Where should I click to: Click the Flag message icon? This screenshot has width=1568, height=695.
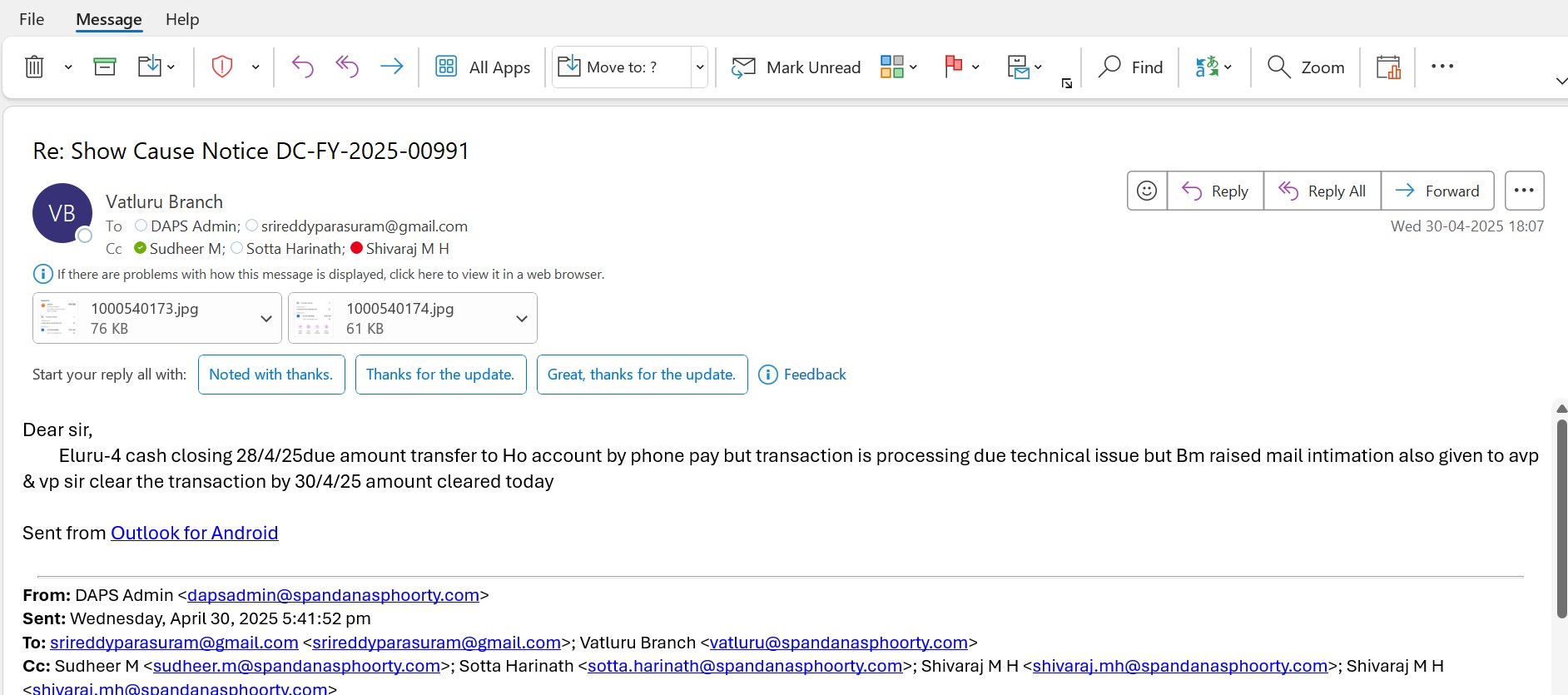(x=954, y=67)
